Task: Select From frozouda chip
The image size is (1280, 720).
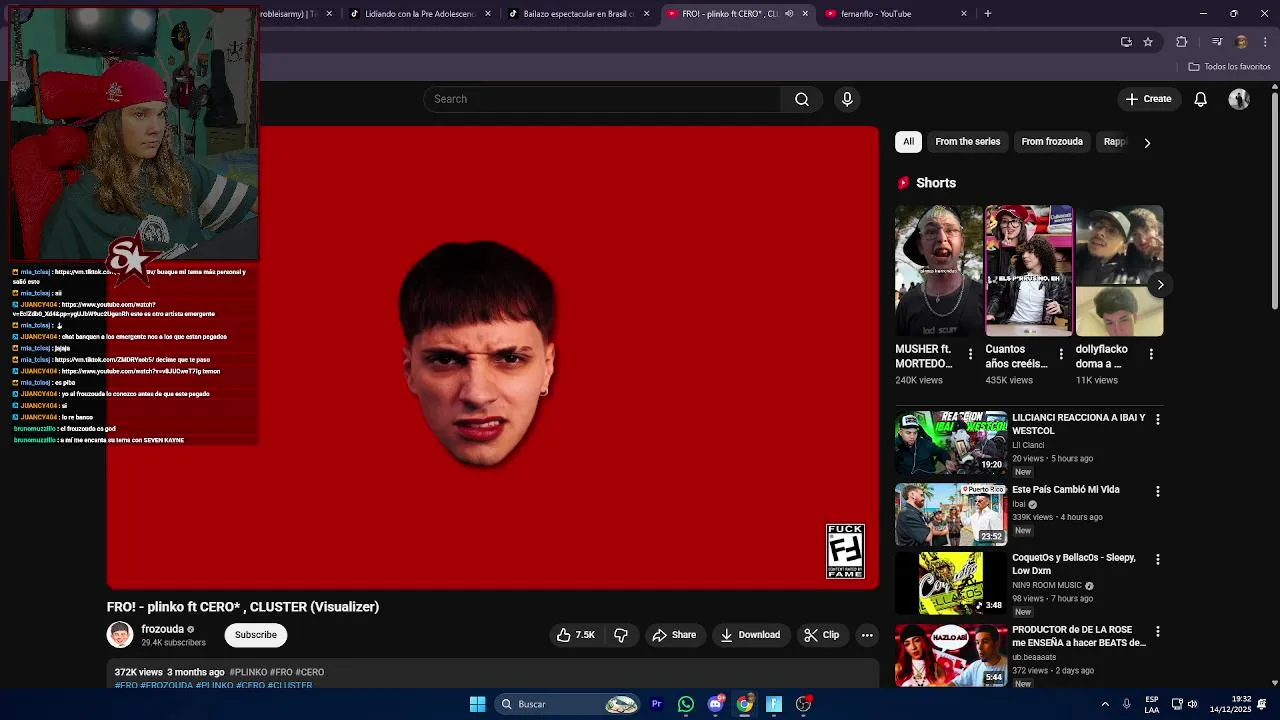Action: pos(1052,142)
